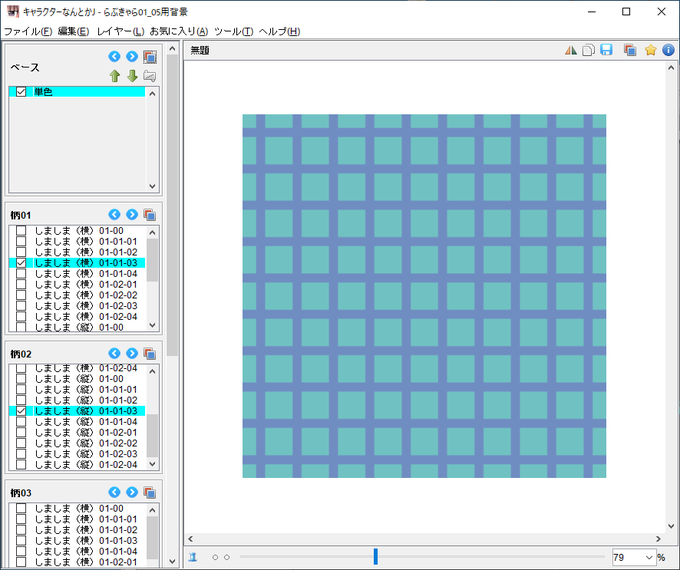Click previous arrow in ベース panel
Image resolution: width=680 pixels, height=570 pixels.
(x=114, y=56)
